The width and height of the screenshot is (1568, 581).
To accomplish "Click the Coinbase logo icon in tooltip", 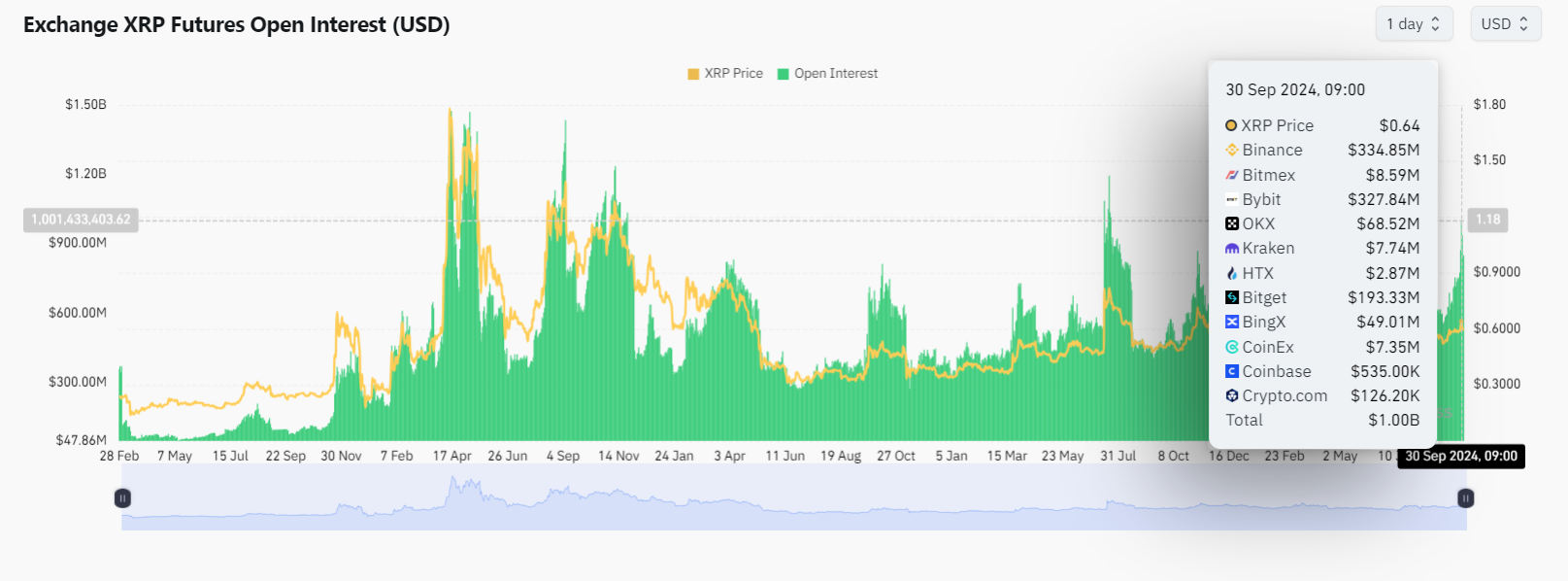I will [x=1232, y=371].
